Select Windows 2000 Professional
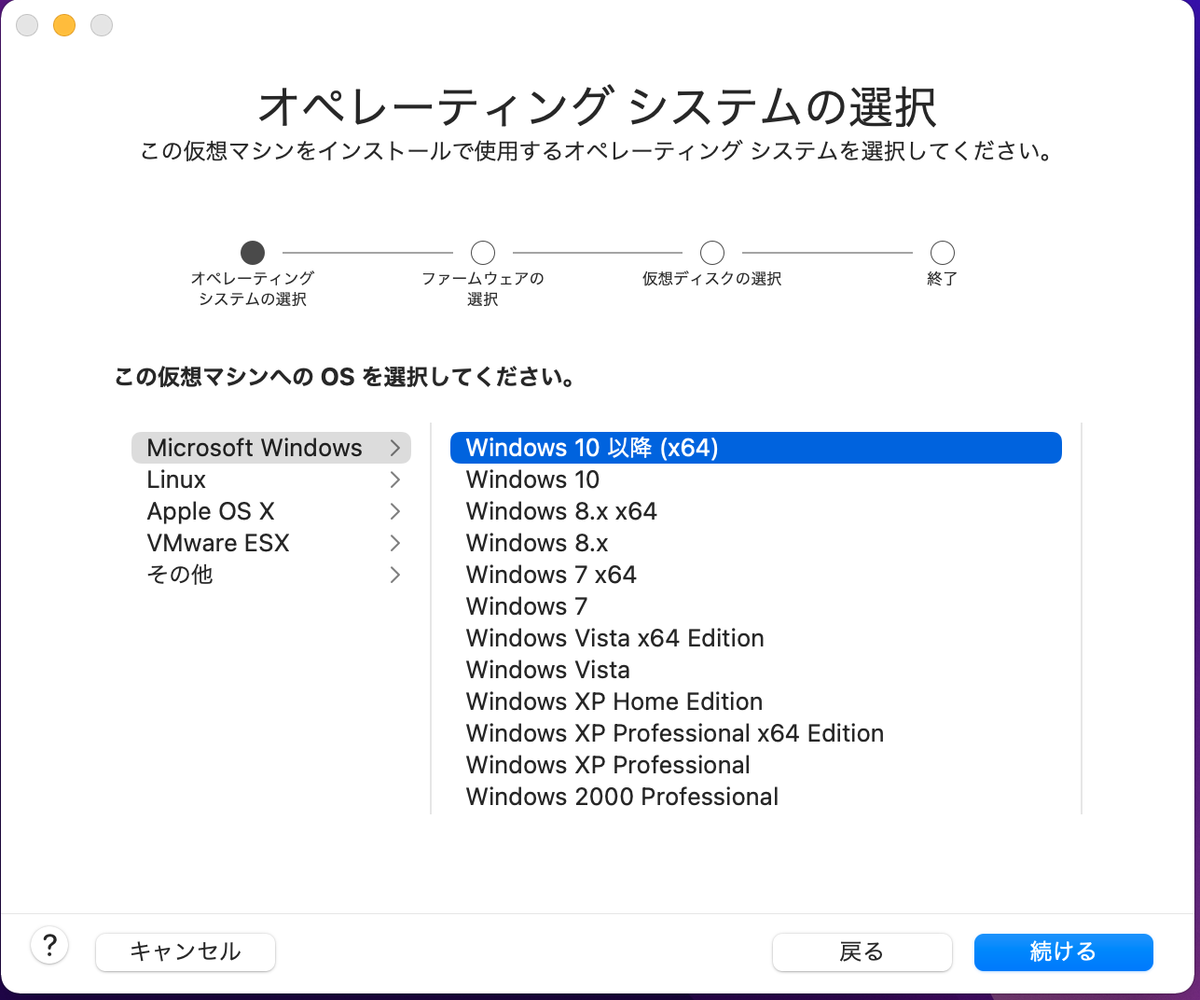The height and width of the screenshot is (1000, 1200). [x=622, y=796]
